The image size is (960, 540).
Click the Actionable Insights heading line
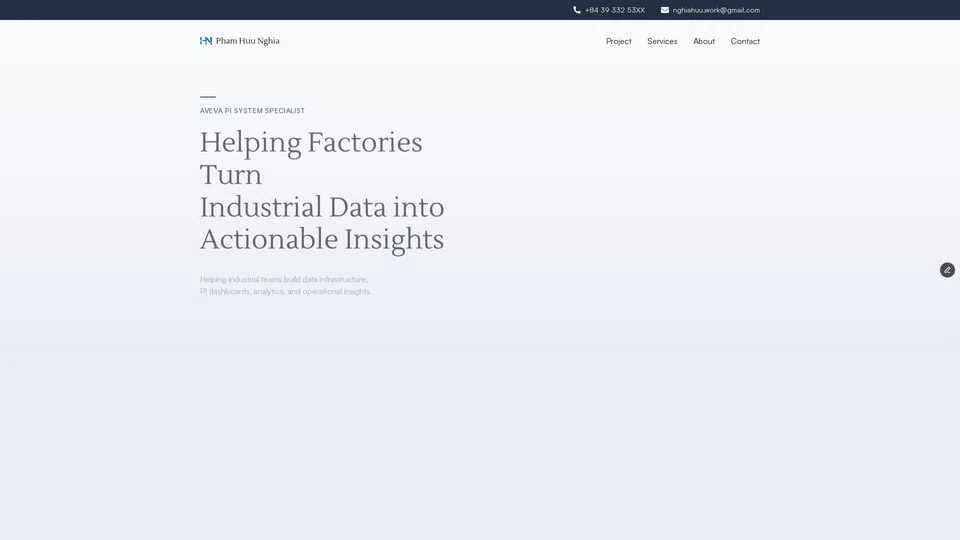click(x=322, y=239)
